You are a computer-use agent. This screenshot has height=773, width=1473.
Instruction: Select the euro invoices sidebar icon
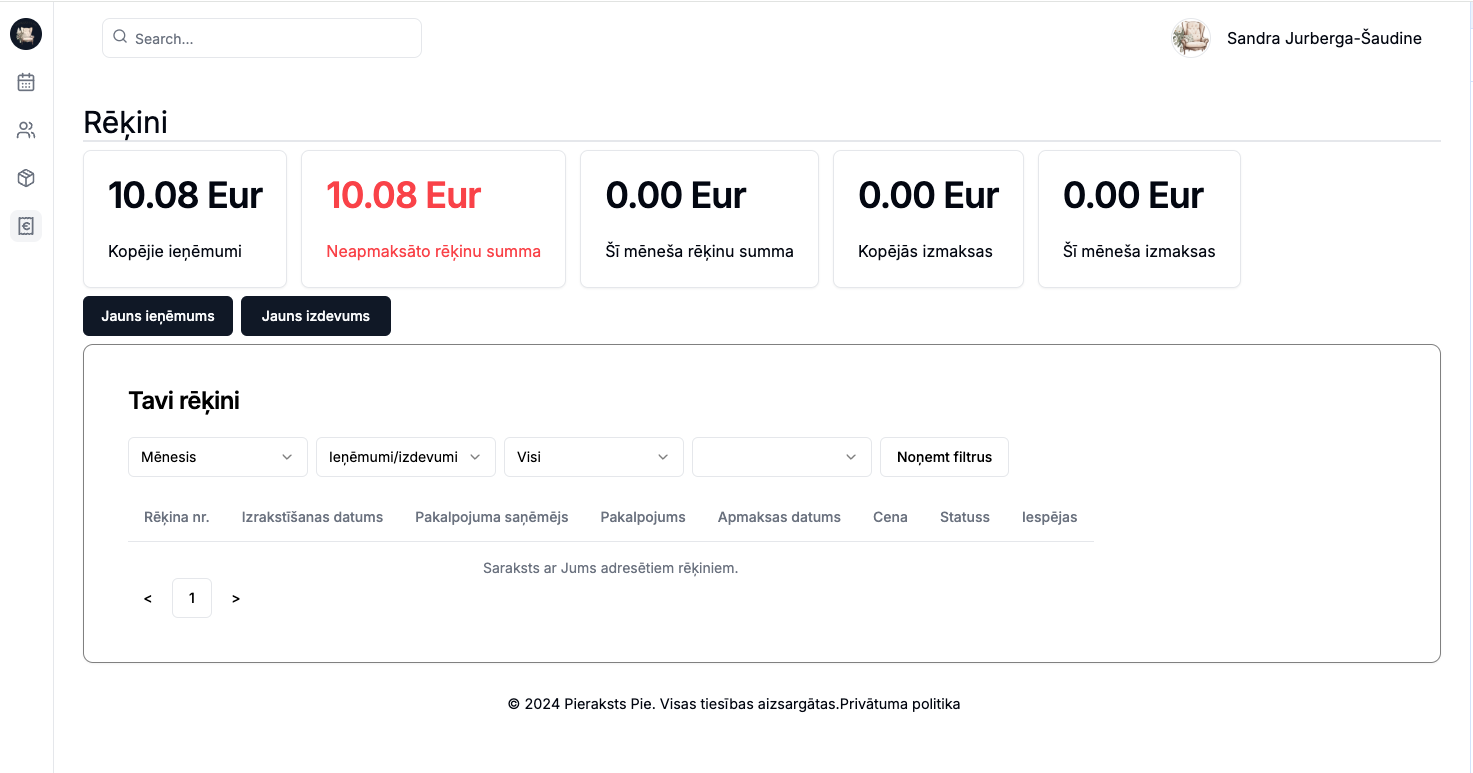(26, 226)
